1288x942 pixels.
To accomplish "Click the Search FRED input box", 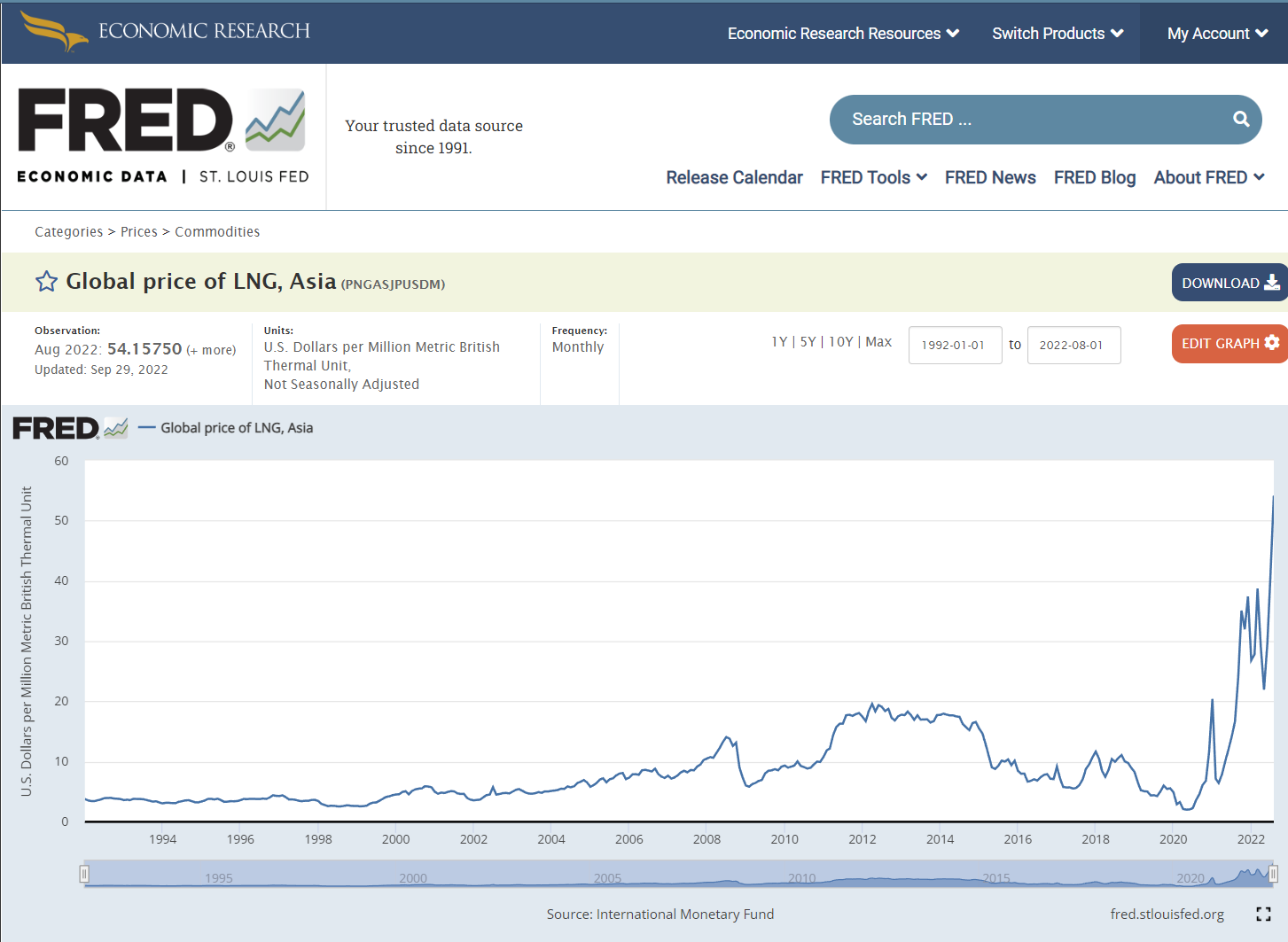I will 1028,120.
